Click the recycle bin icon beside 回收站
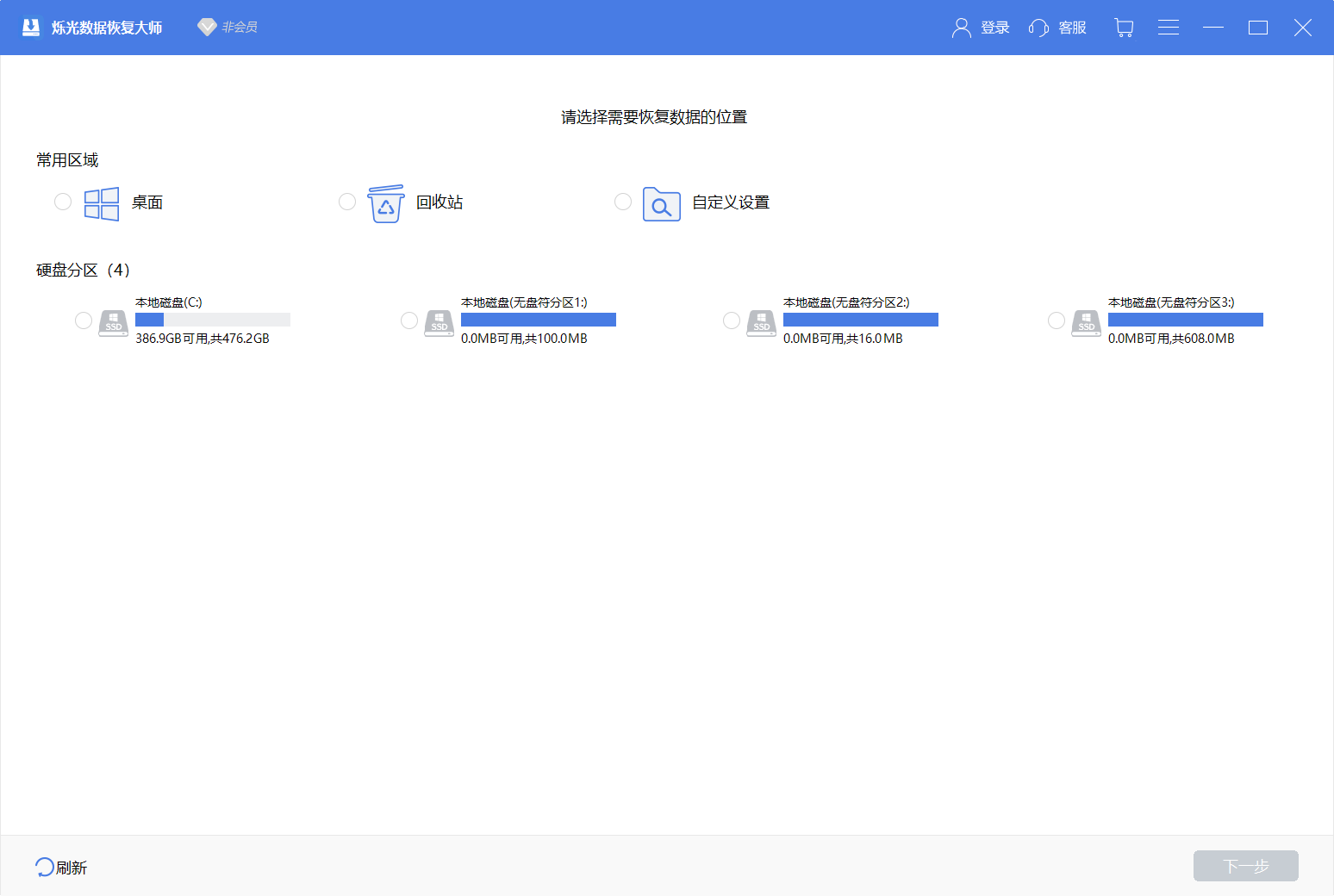Image resolution: width=1334 pixels, height=896 pixels. click(386, 203)
